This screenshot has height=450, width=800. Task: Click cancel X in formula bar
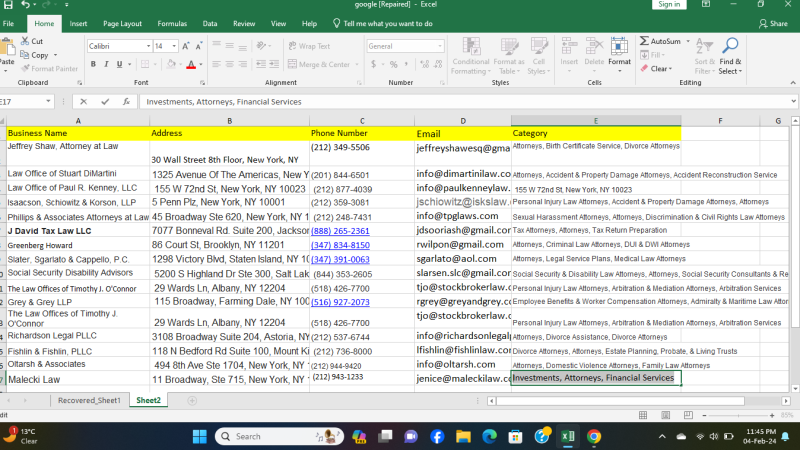(83, 102)
